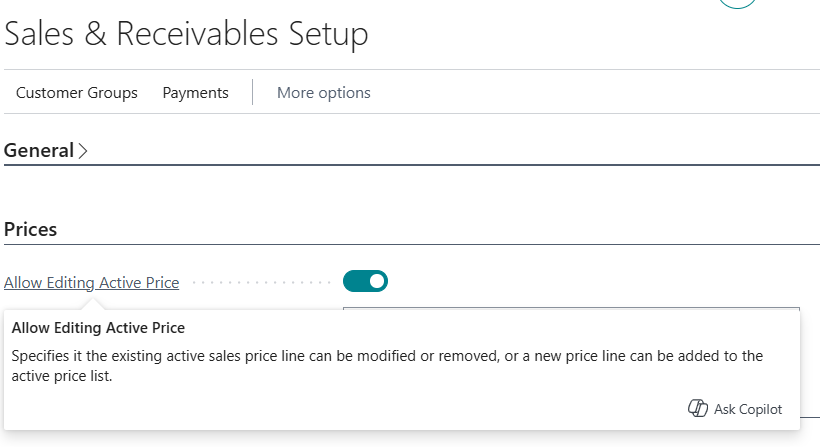This screenshot has width=820, height=447.
Task: Click the Copilot logo icon in tooltip
Action: (x=698, y=408)
